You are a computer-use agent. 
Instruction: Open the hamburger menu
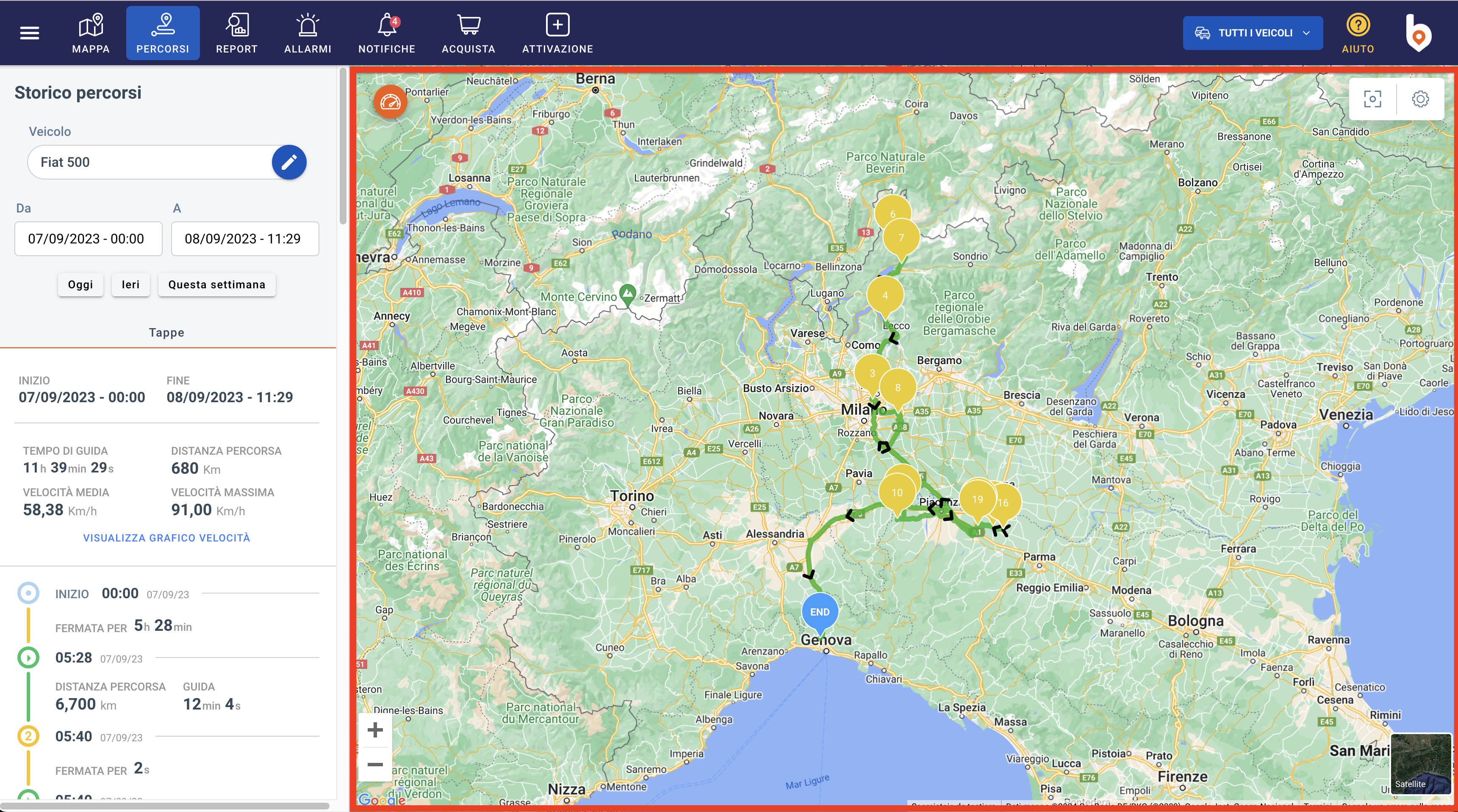point(29,33)
